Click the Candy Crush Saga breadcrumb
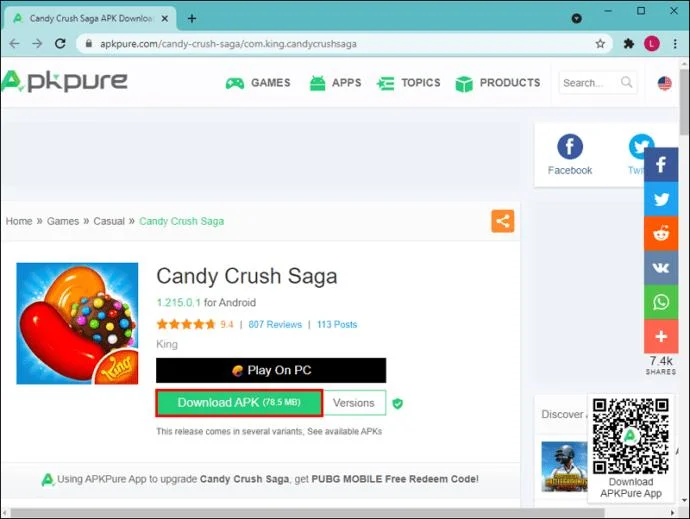Screen dimensions: 690x519 [182, 221]
